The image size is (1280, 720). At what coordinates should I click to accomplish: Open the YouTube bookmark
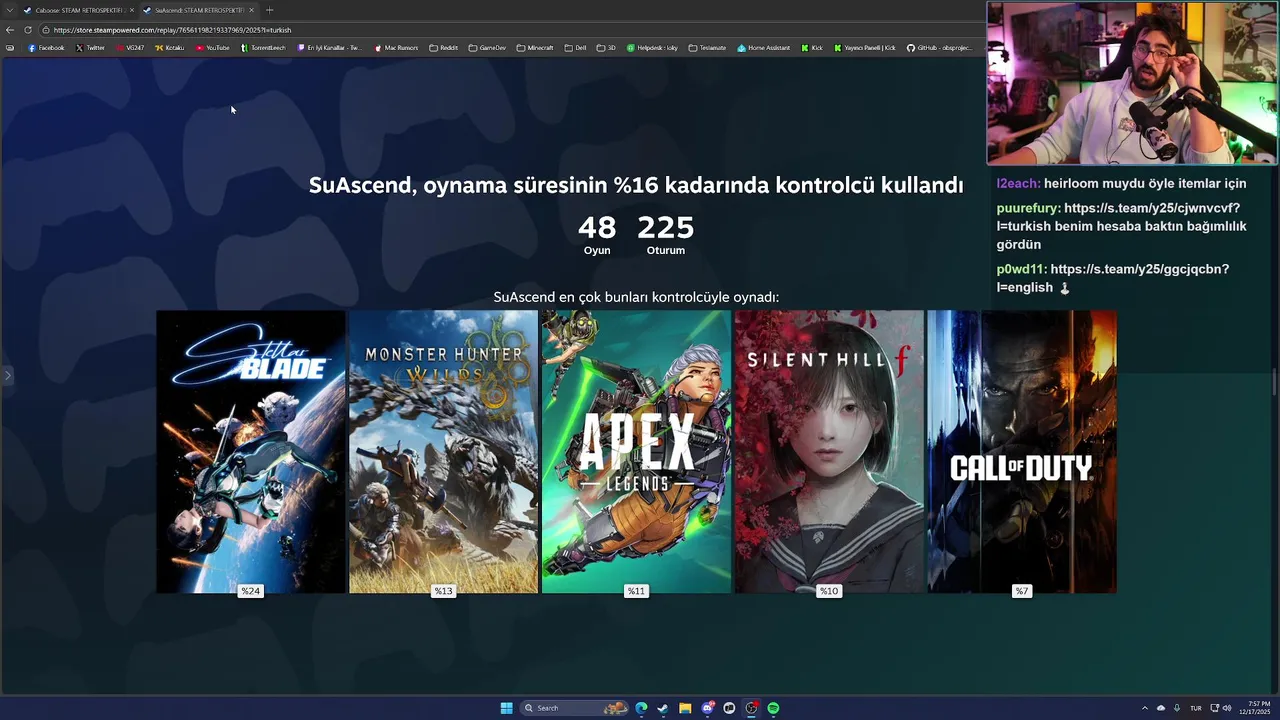point(213,48)
